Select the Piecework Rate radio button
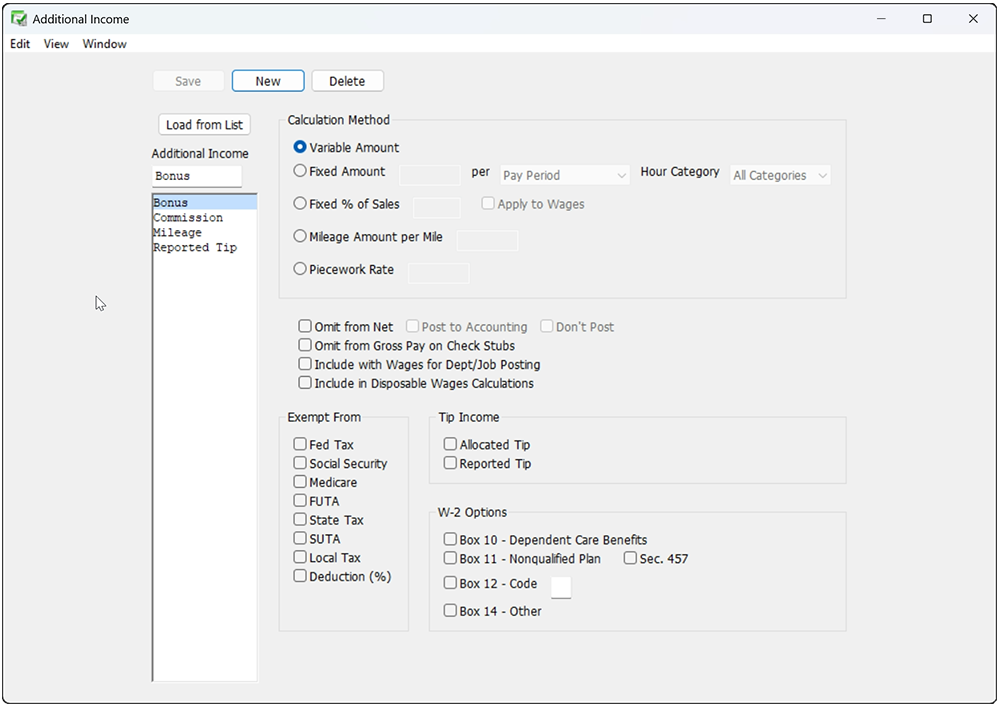This screenshot has width=1000, height=706. click(x=300, y=268)
